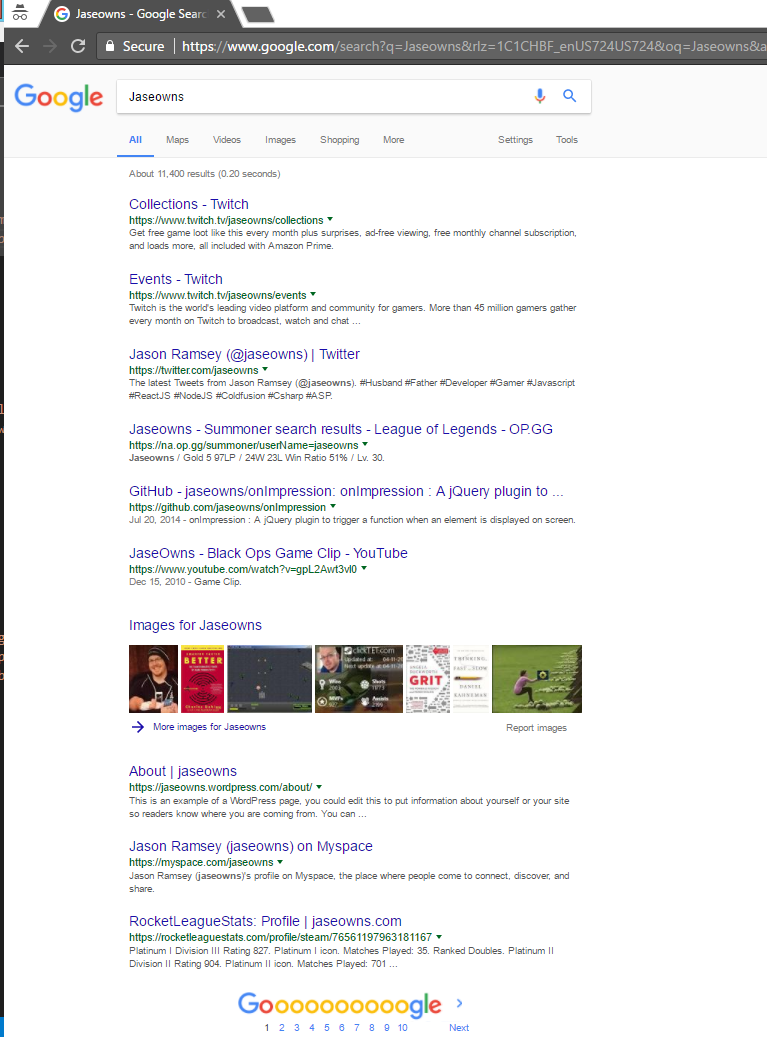Open RocketLeagueStats Profile result

[265, 921]
